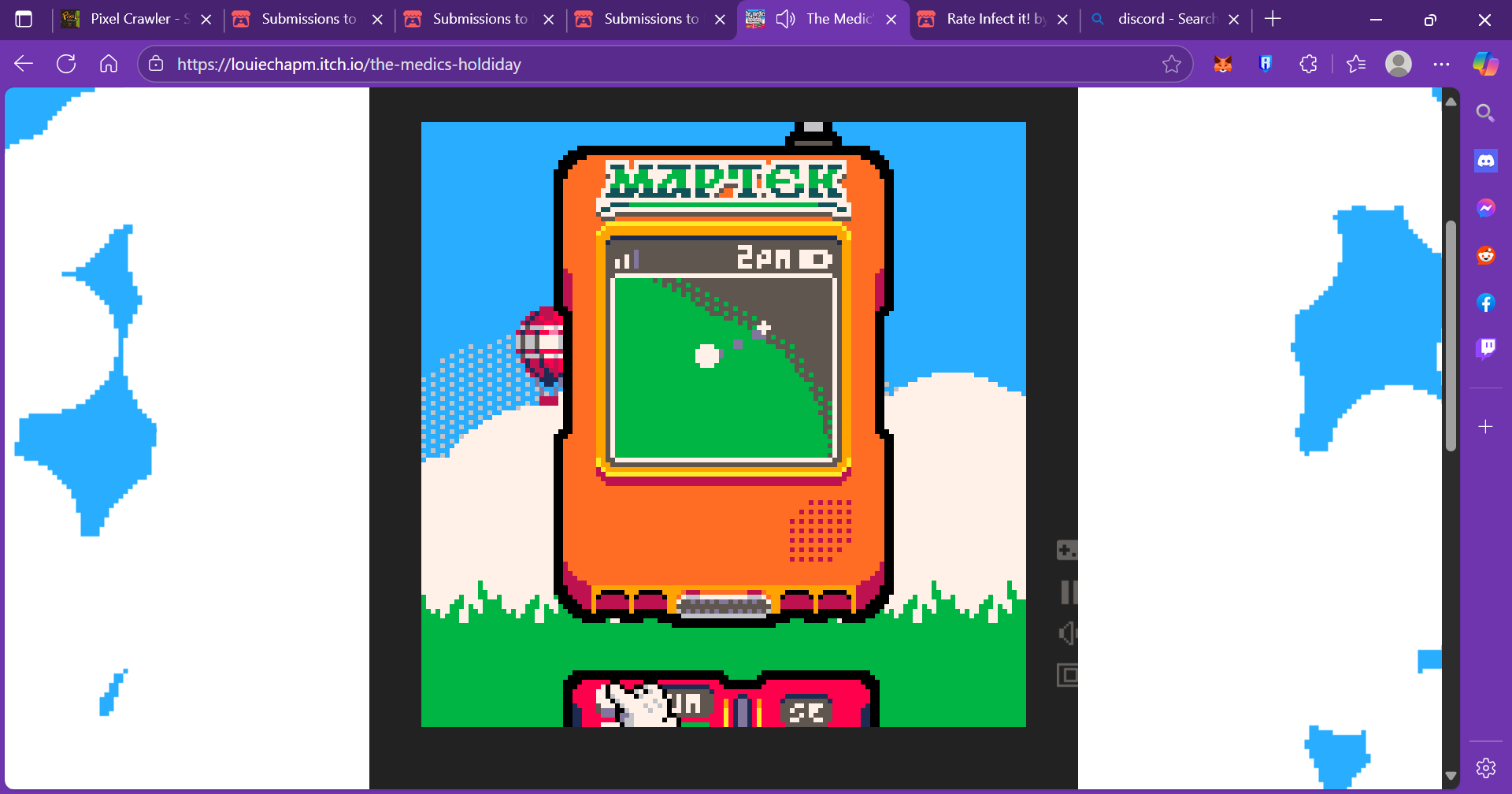Open Reddit in the sidebar
This screenshot has height=794, width=1512.
pos(1485,255)
